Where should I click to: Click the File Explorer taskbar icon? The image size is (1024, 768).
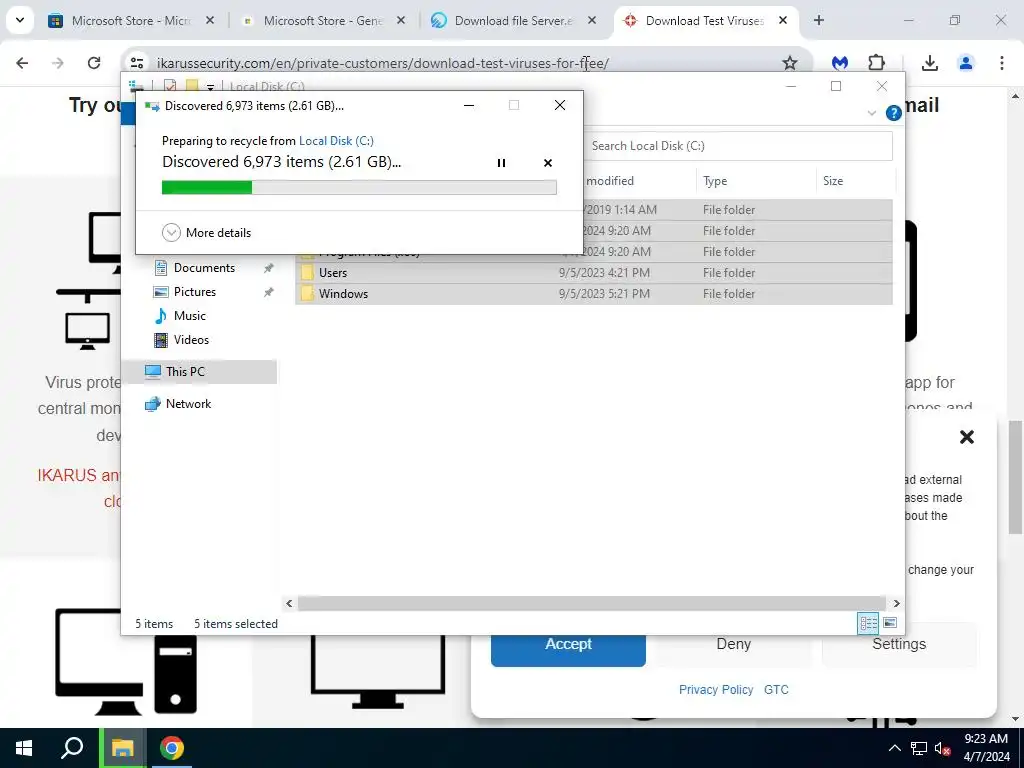click(x=122, y=748)
